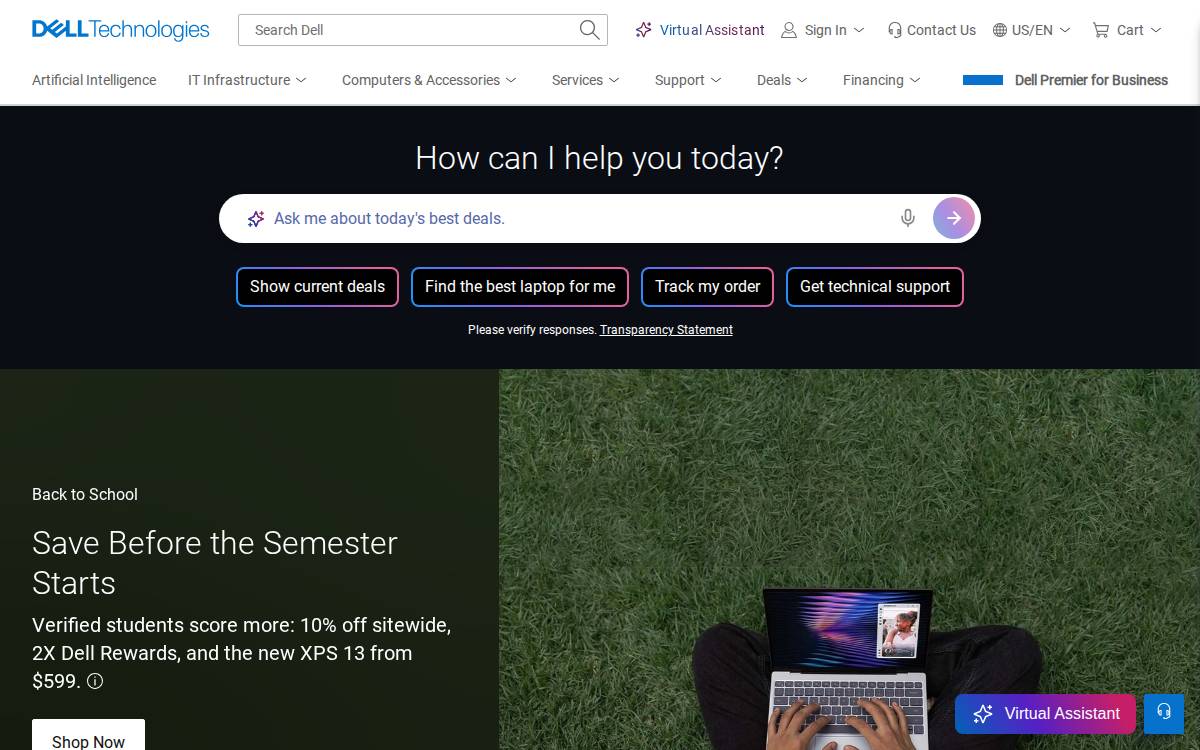Click Find the best laptop for me
This screenshot has width=1200, height=750.
point(520,287)
